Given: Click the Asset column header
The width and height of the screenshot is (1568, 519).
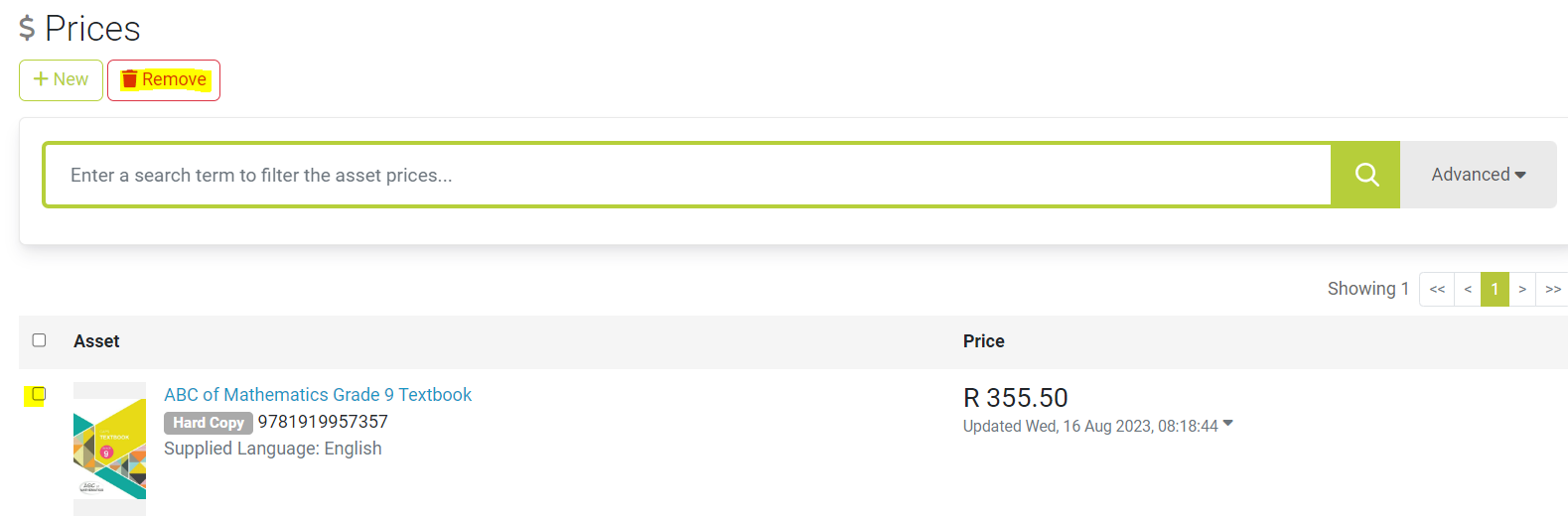Looking at the screenshot, I should click(x=96, y=341).
